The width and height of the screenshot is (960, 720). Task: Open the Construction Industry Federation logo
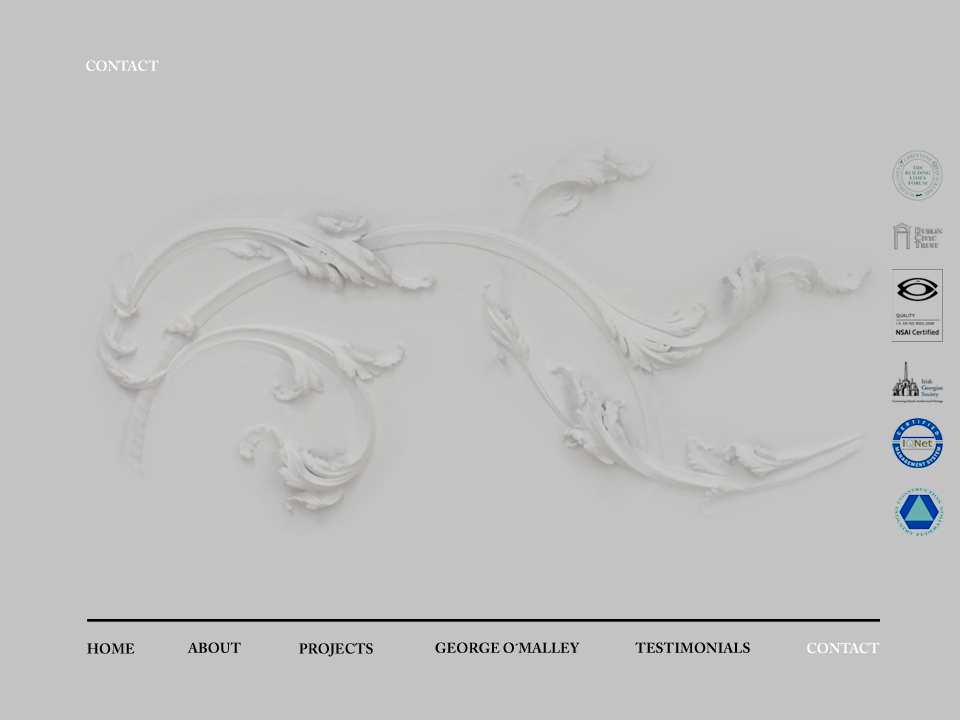point(917,512)
